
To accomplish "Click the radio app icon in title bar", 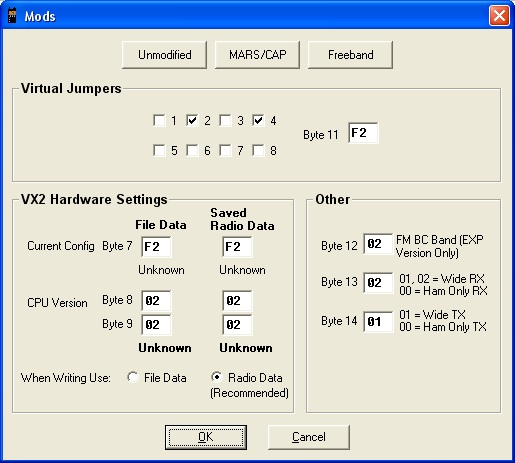I will 12,16.
